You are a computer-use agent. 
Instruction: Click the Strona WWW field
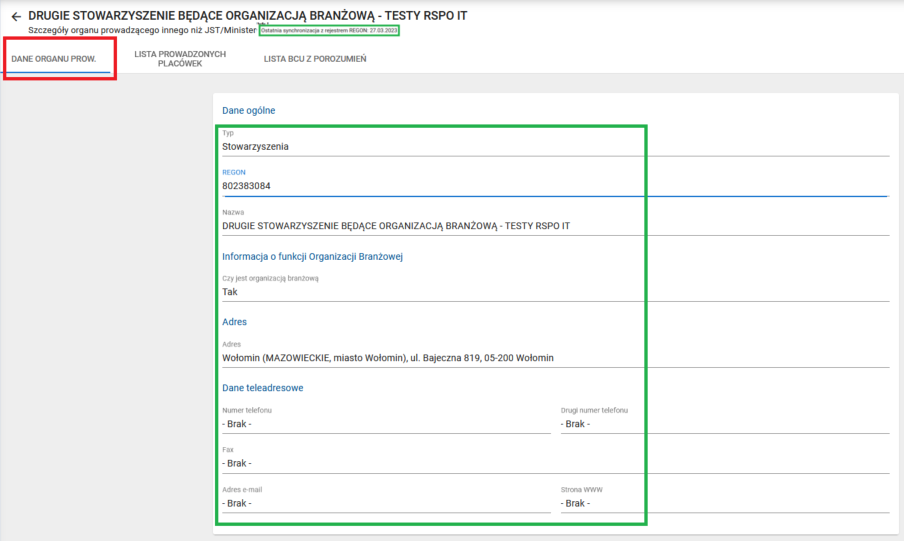point(724,503)
